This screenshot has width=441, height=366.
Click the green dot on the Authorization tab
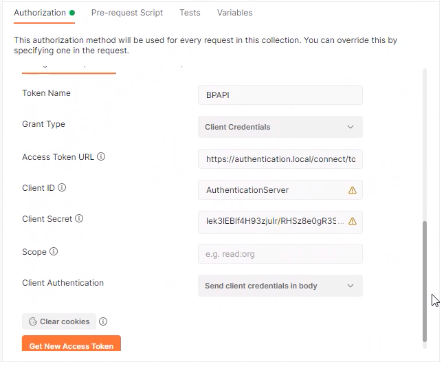tap(72, 13)
